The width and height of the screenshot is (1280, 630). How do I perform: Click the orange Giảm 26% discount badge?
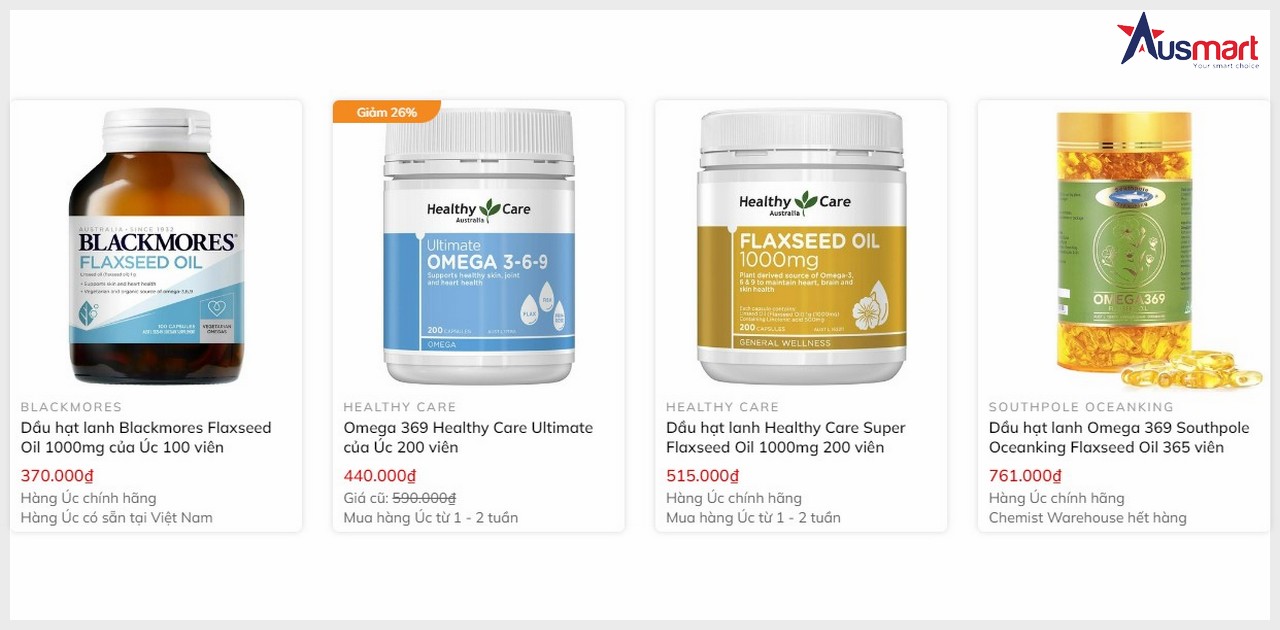[x=386, y=112]
